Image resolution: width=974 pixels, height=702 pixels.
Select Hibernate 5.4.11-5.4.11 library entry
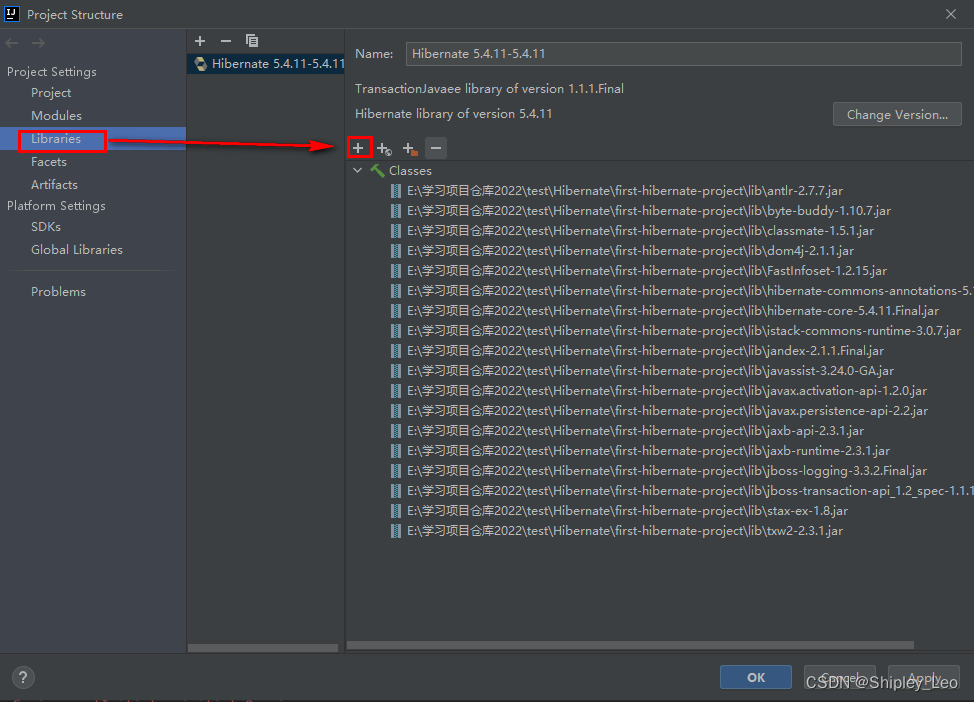[x=266, y=64]
